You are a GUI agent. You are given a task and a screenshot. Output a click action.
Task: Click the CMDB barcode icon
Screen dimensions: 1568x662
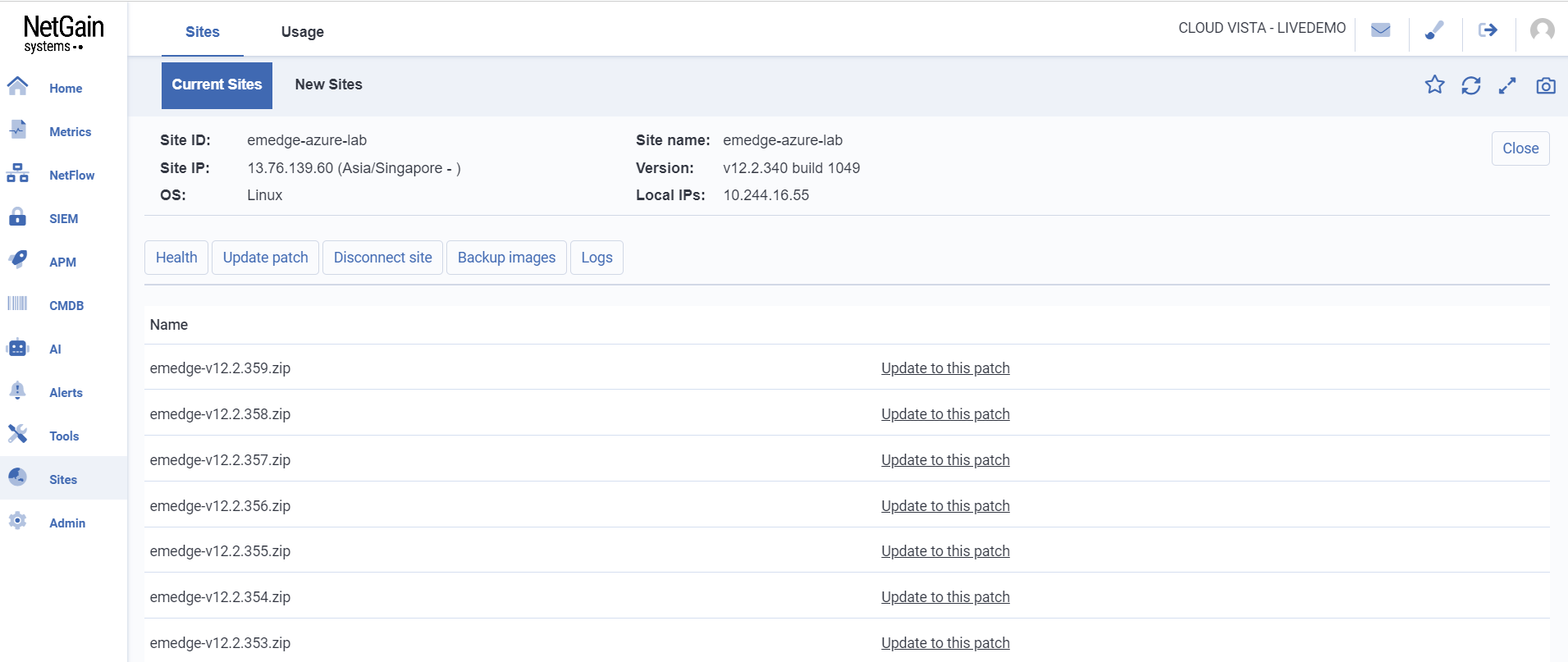tap(17, 304)
